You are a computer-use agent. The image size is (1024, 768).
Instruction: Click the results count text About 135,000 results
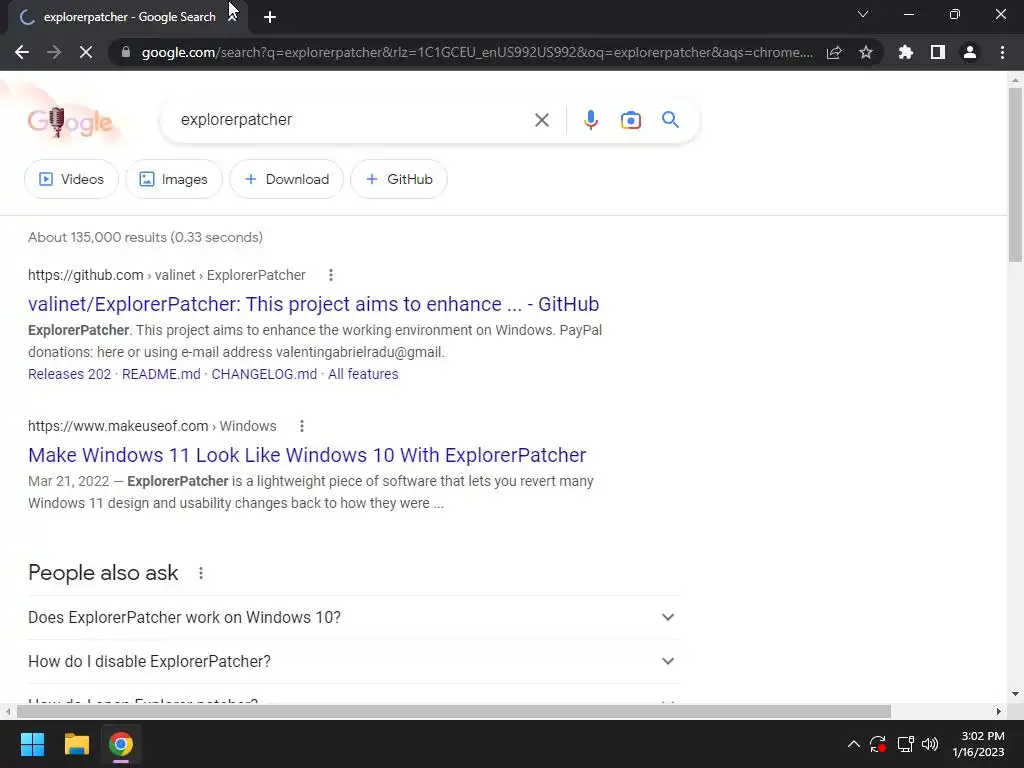pos(145,237)
